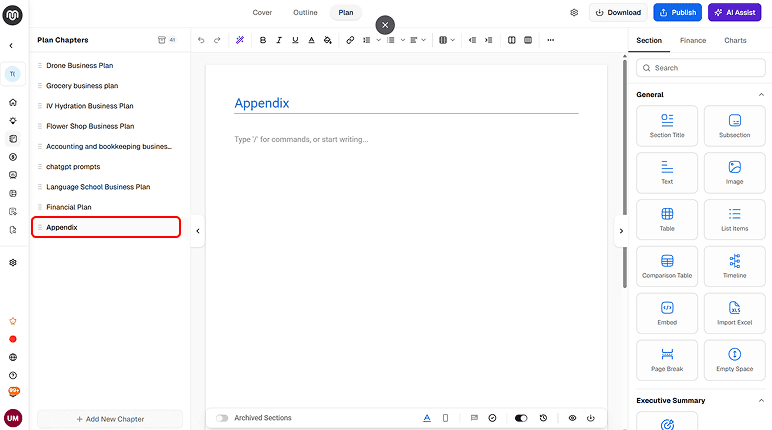
Task: Toggle underline formatting
Action: [295, 40]
